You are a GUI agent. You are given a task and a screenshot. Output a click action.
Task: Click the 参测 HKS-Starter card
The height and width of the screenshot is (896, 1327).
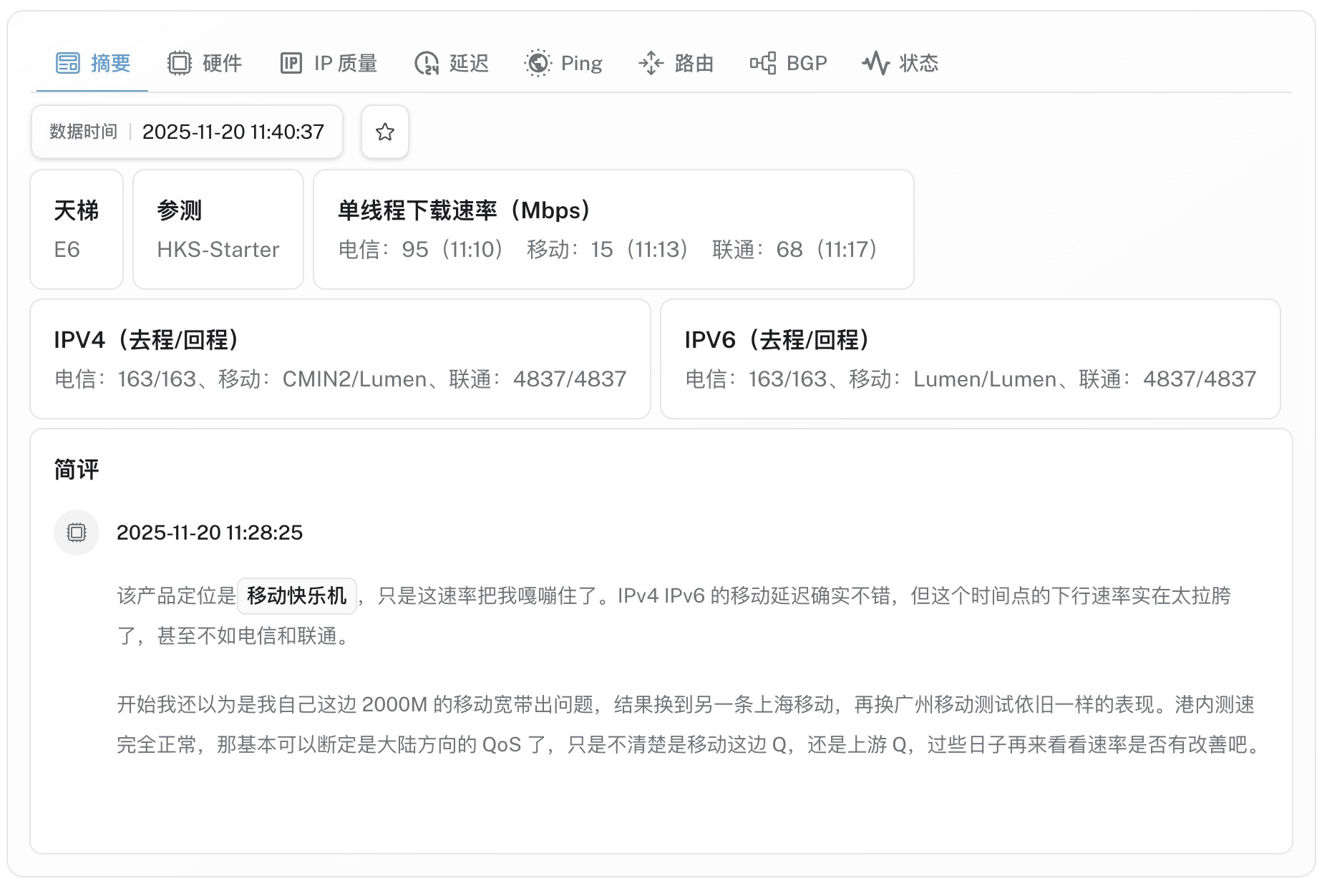pyautogui.click(x=218, y=230)
